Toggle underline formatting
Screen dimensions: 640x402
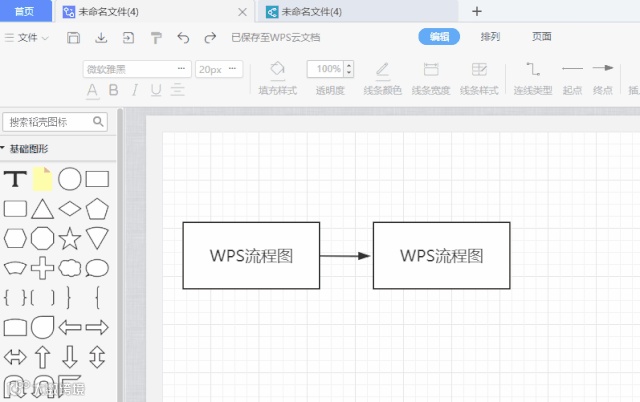click(156, 90)
